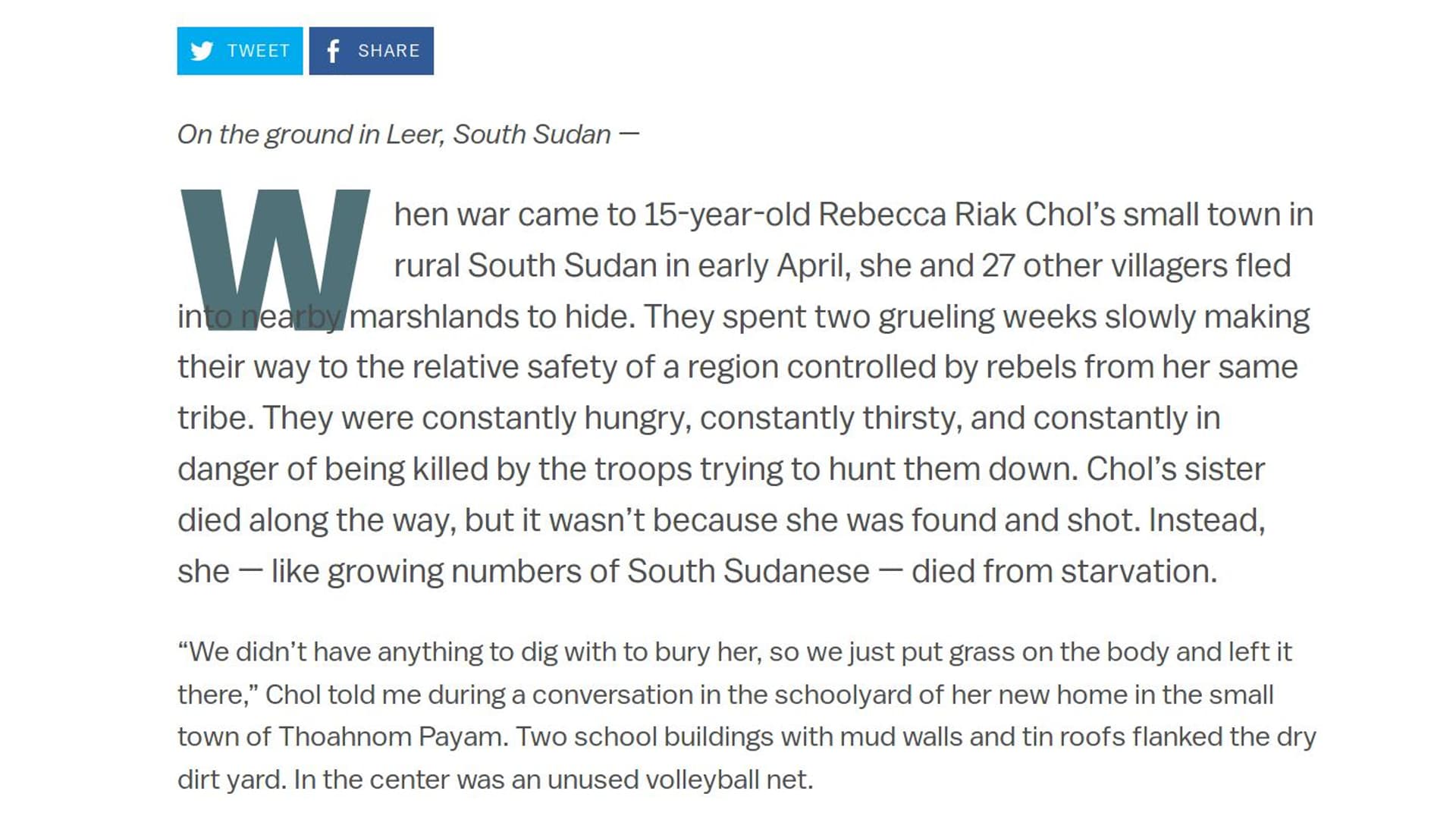Click the town name 'Thoahnom Payam'
Image resolution: width=1456 pixels, height=819 pixels.
tap(393, 737)
